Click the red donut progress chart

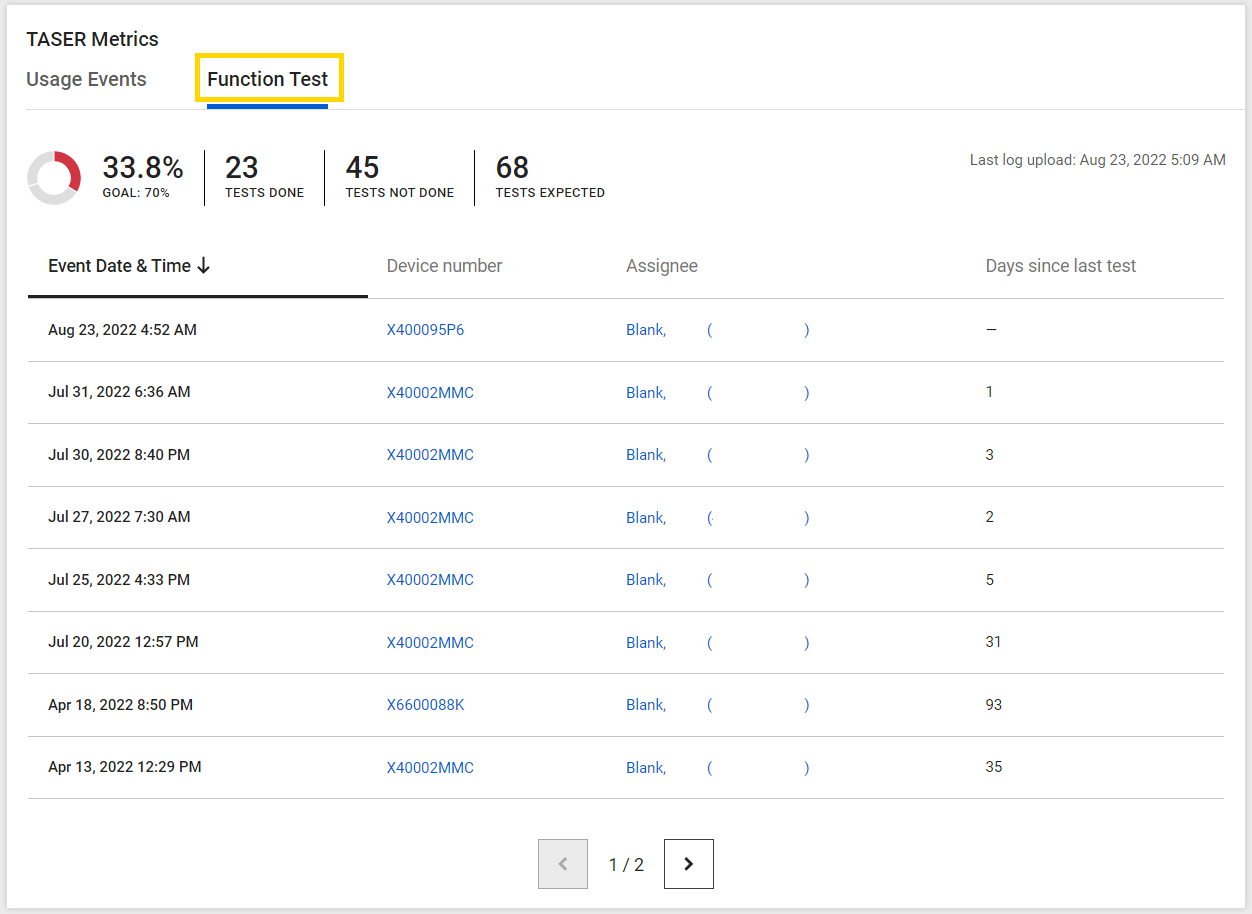[54, 177]
